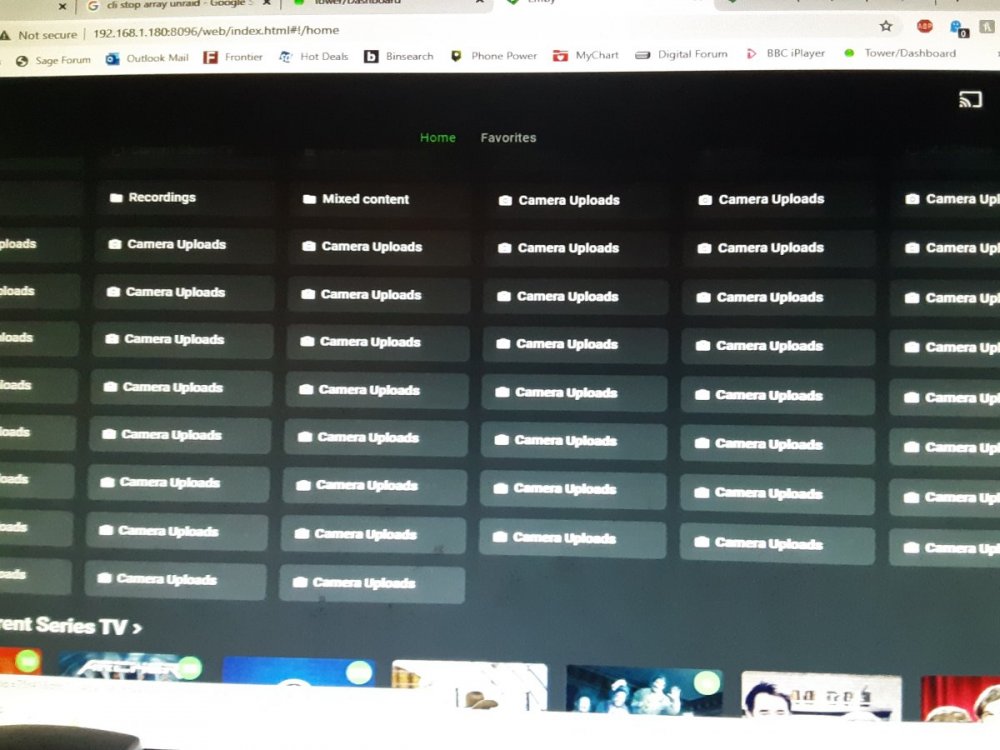Open the Recordings library button
This screenshot has height=750, width=1000.
[185, 198]
